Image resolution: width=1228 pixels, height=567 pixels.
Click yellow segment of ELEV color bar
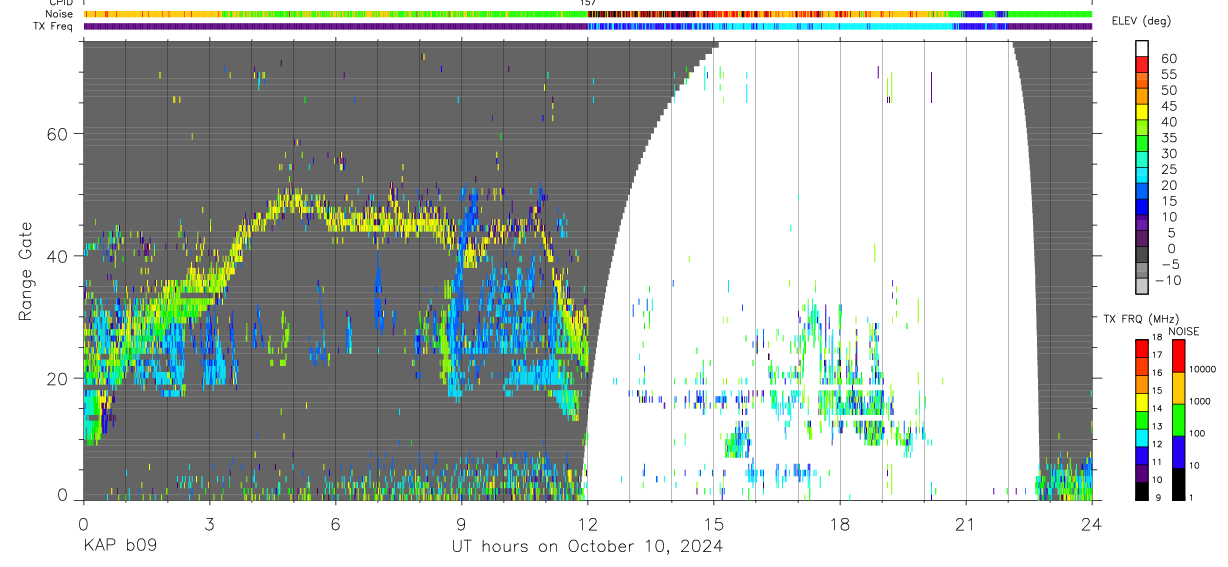click(1142, 112)
